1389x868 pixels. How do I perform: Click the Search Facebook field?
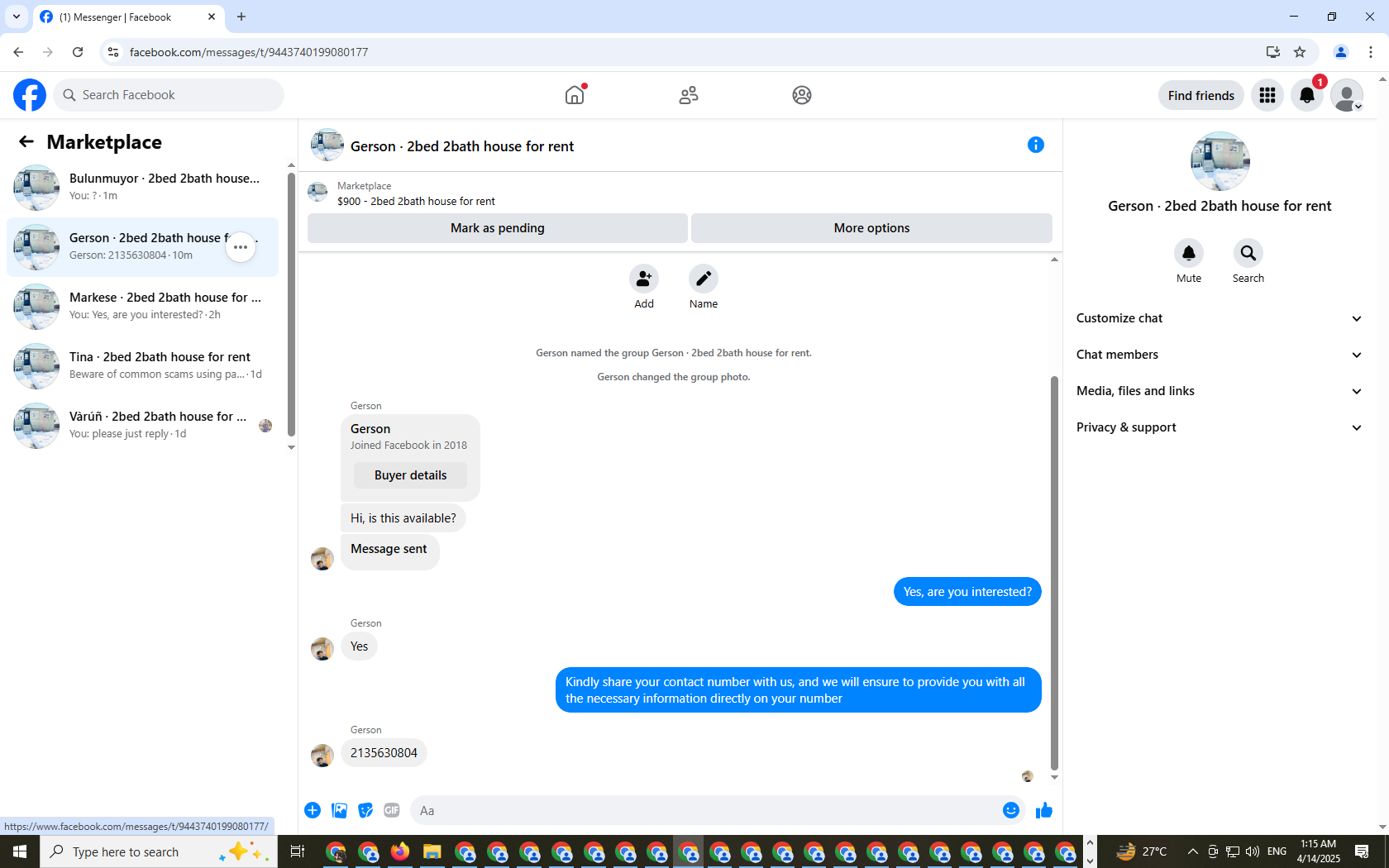(169, 95)
